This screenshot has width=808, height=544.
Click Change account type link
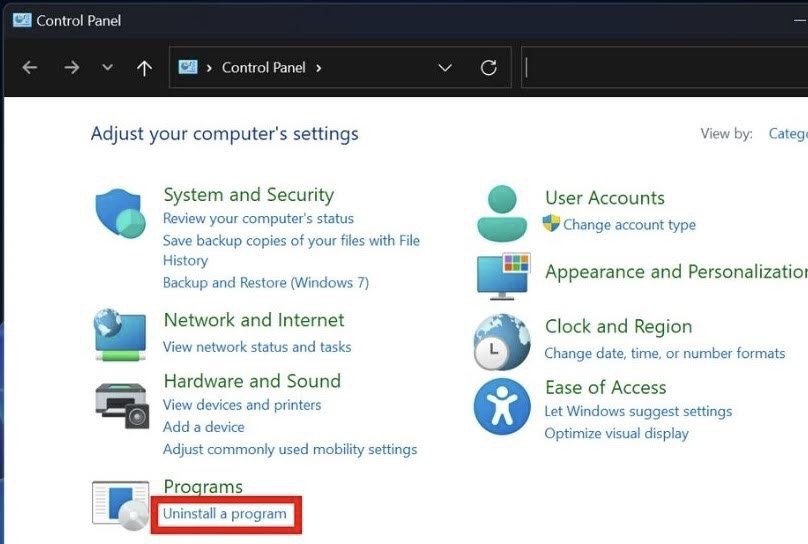(629, 225)
